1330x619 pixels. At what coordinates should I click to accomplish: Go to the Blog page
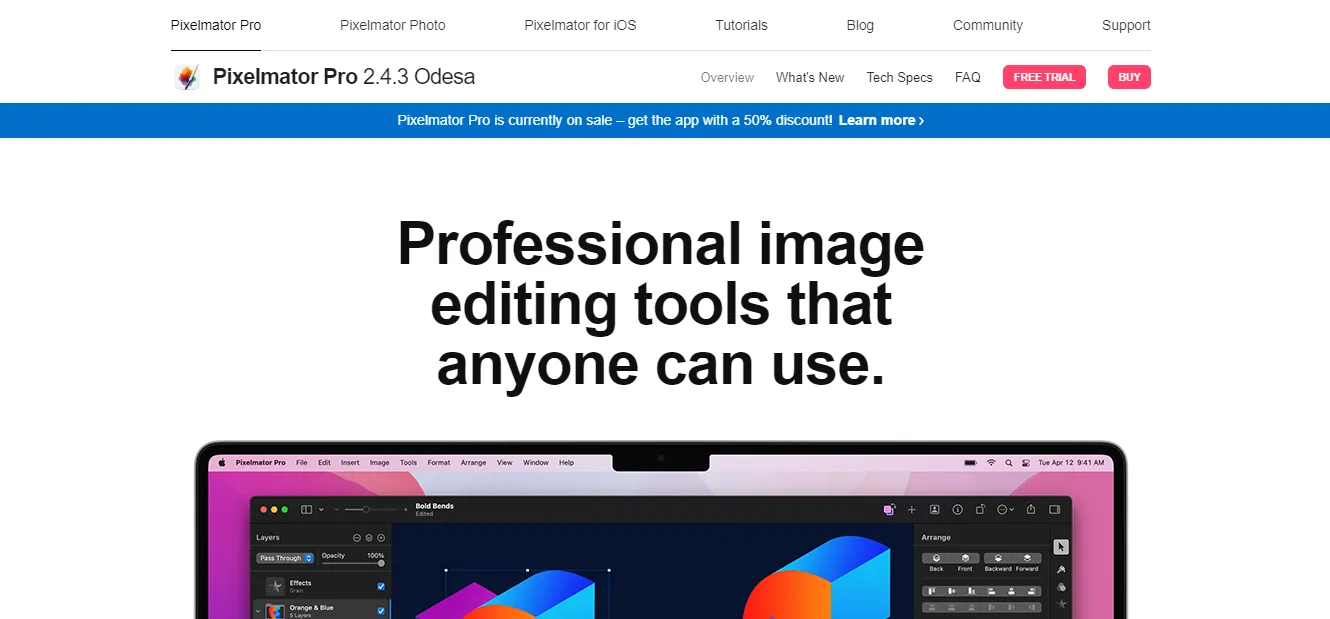point(860,25)
